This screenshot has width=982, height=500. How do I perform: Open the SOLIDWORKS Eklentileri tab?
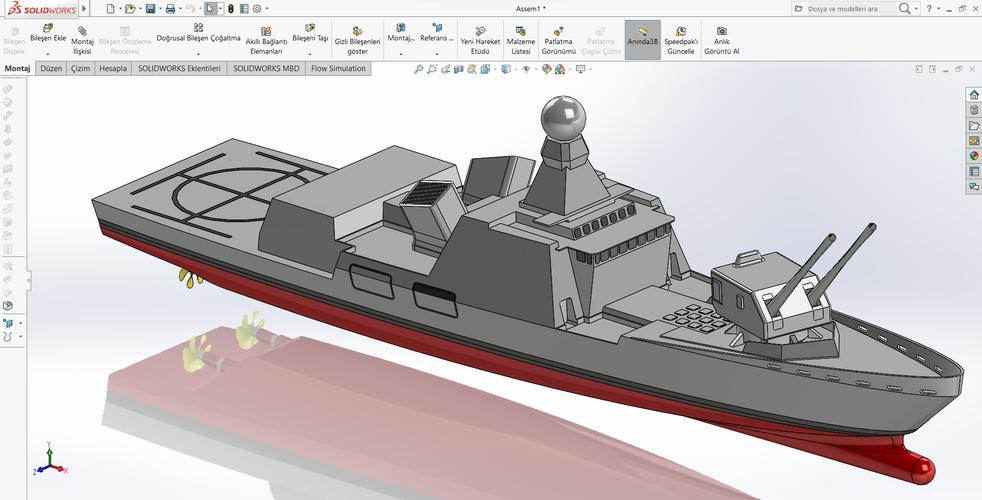[x=179, y=69]
